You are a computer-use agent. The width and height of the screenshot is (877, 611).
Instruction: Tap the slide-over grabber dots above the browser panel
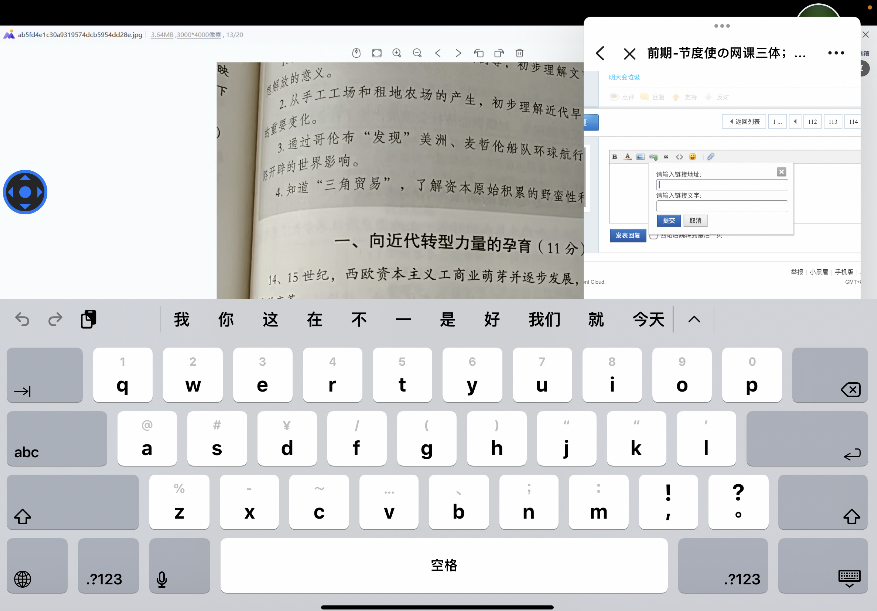pyautogui.click(x=722, y=26)
